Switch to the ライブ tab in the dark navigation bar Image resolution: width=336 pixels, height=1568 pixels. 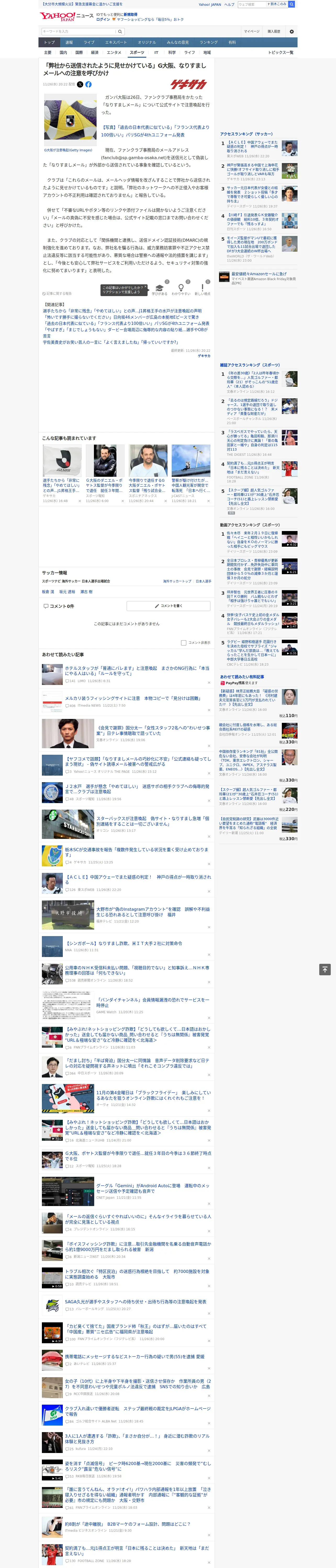click(x=89, y=43)
